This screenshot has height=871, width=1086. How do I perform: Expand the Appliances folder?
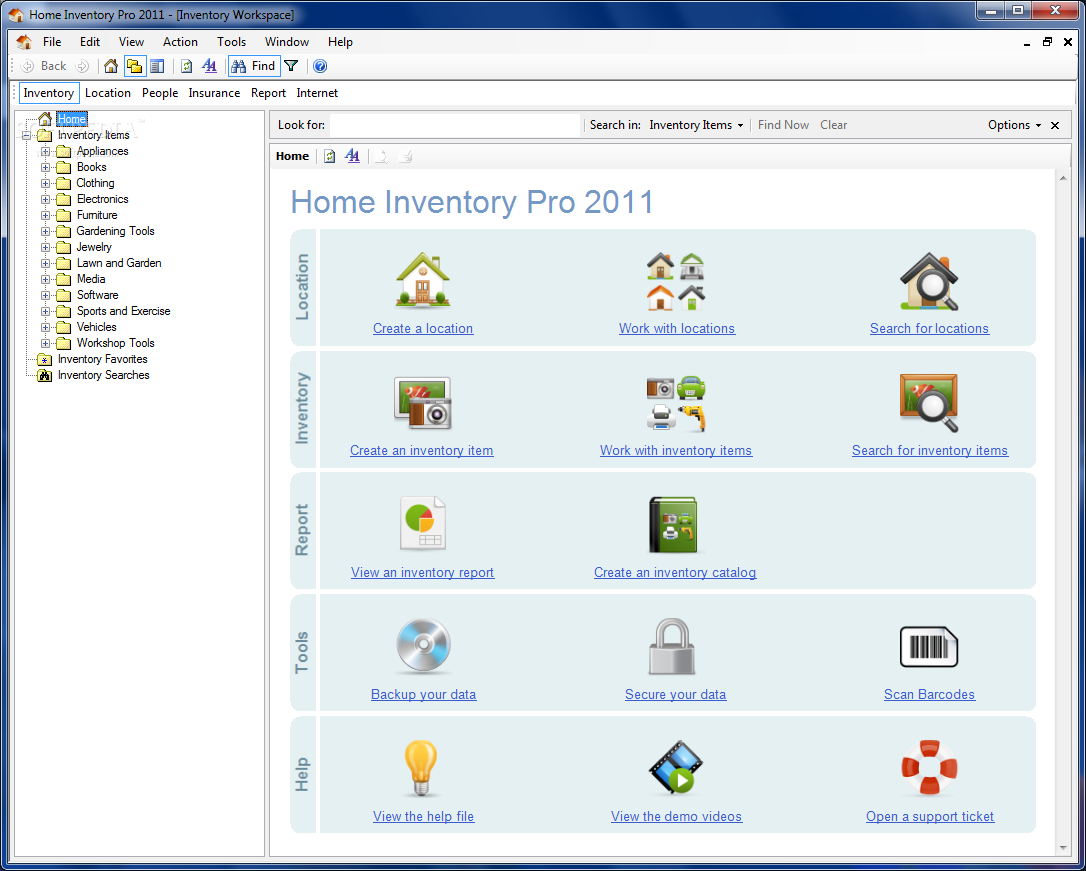46,152
